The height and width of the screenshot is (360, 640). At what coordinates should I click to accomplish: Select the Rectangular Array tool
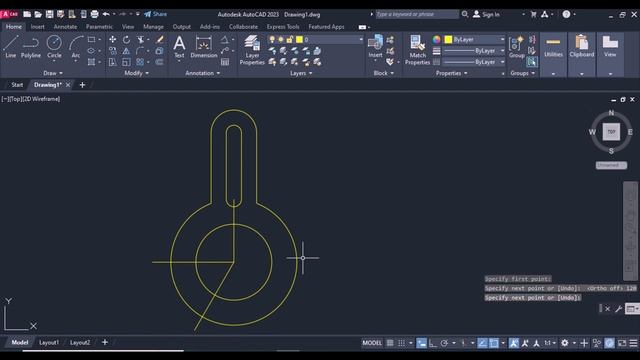140,62
